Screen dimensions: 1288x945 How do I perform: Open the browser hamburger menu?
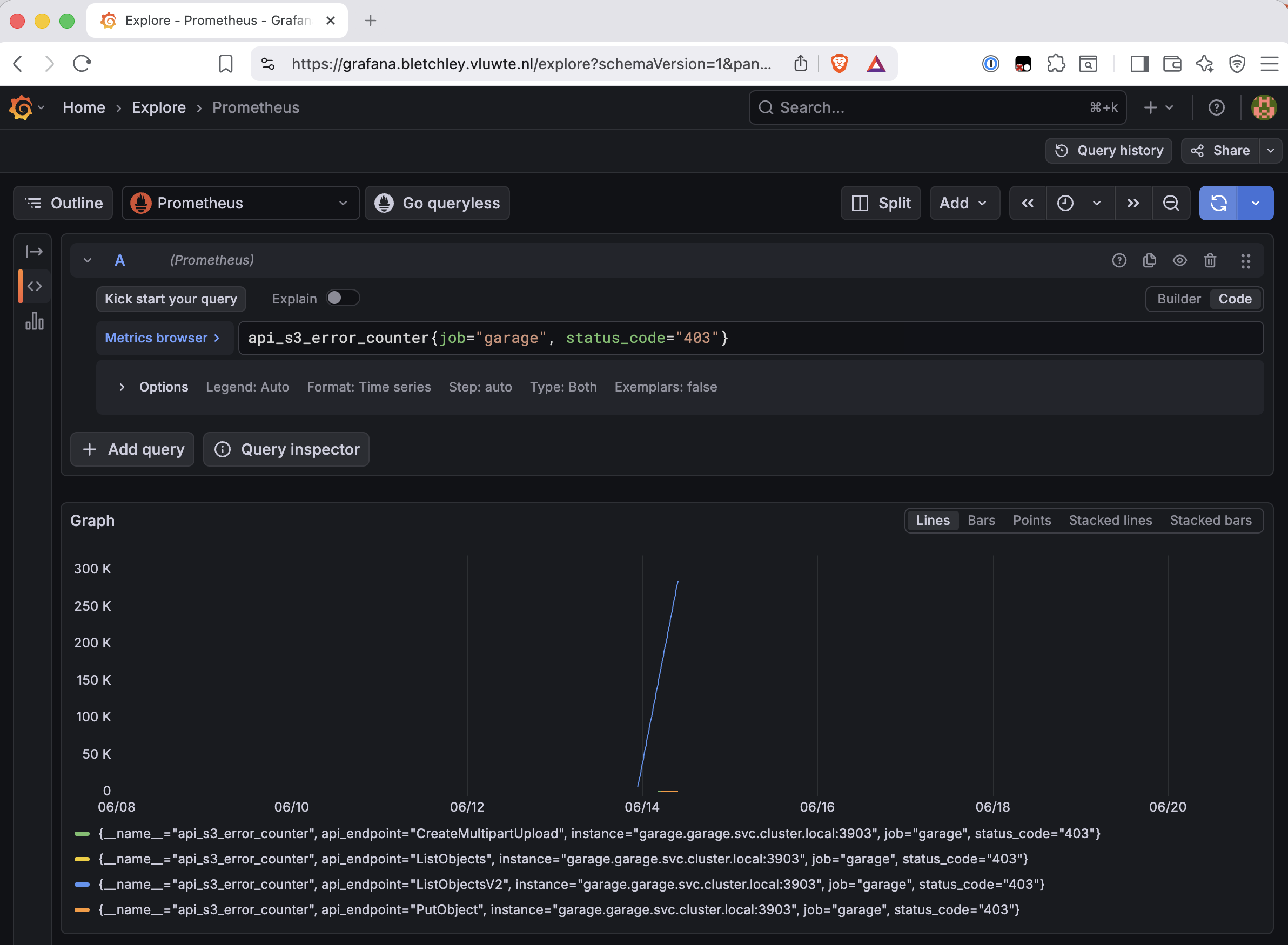(x=1269, y=64)
